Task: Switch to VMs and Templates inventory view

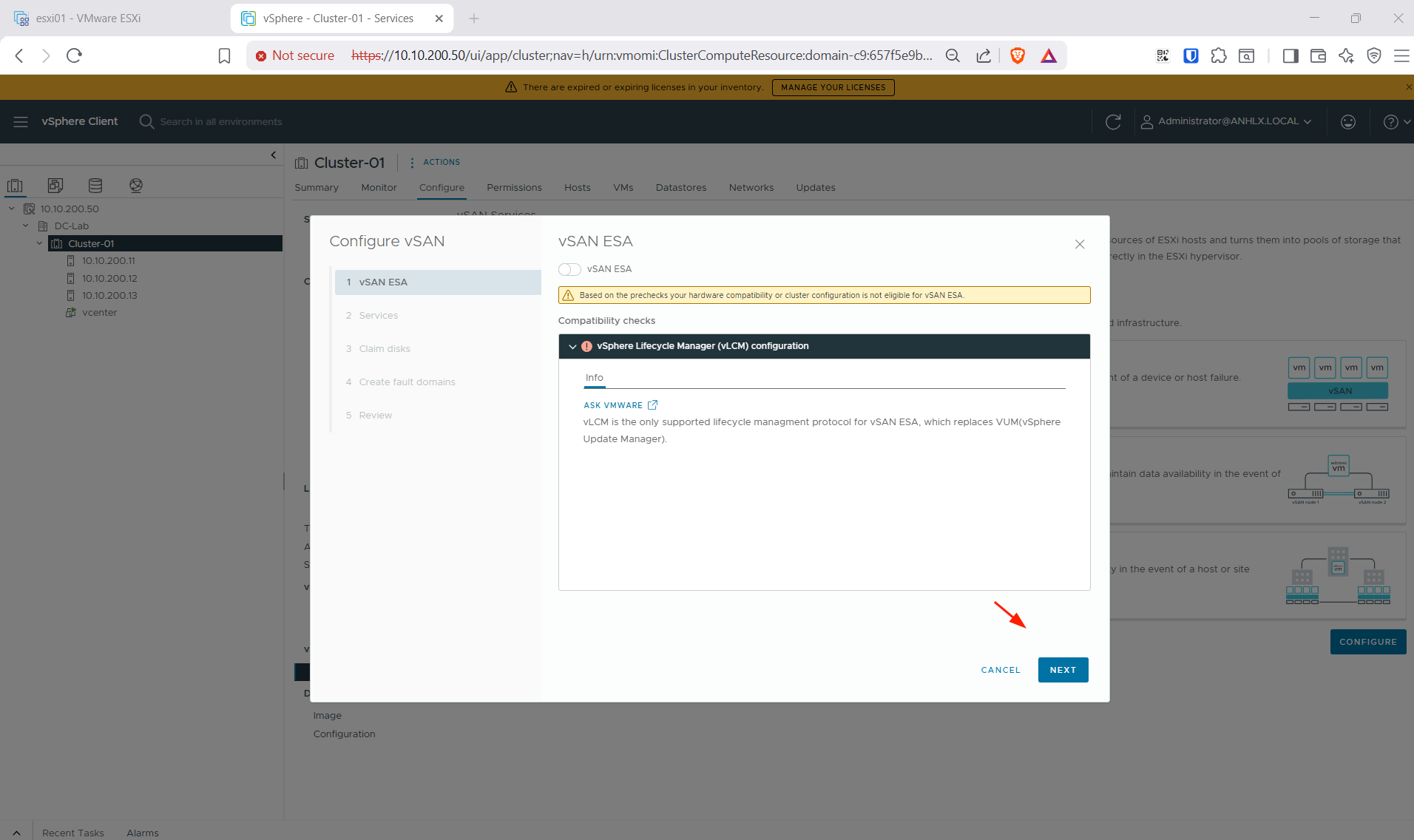Action: tap(55, 186)
